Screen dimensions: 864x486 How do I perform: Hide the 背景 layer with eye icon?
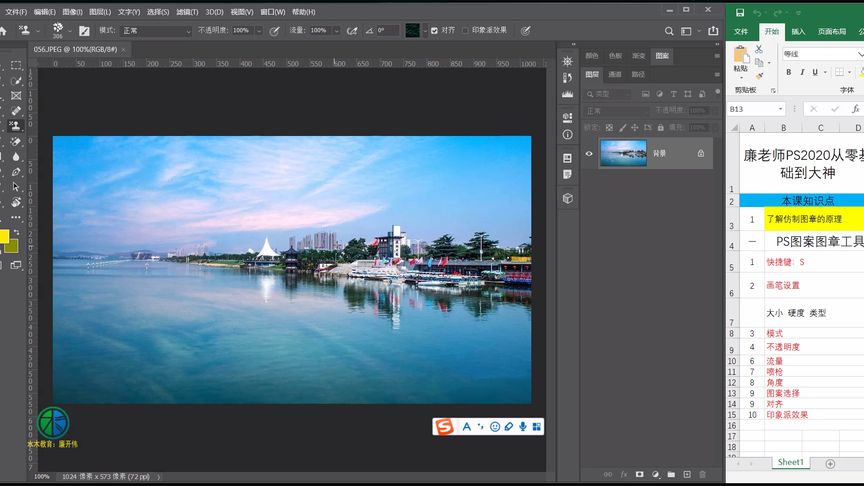589,153
